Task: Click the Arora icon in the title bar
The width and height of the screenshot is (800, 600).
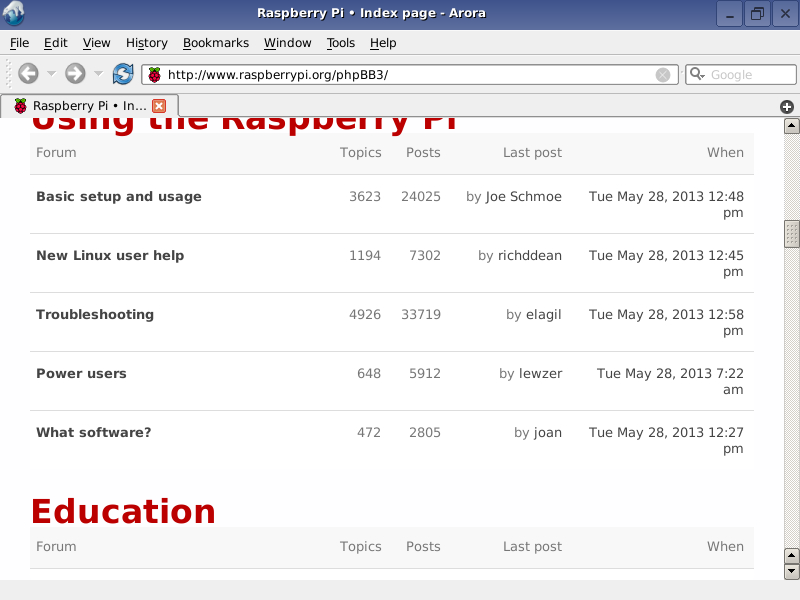Action: (12, 13)
